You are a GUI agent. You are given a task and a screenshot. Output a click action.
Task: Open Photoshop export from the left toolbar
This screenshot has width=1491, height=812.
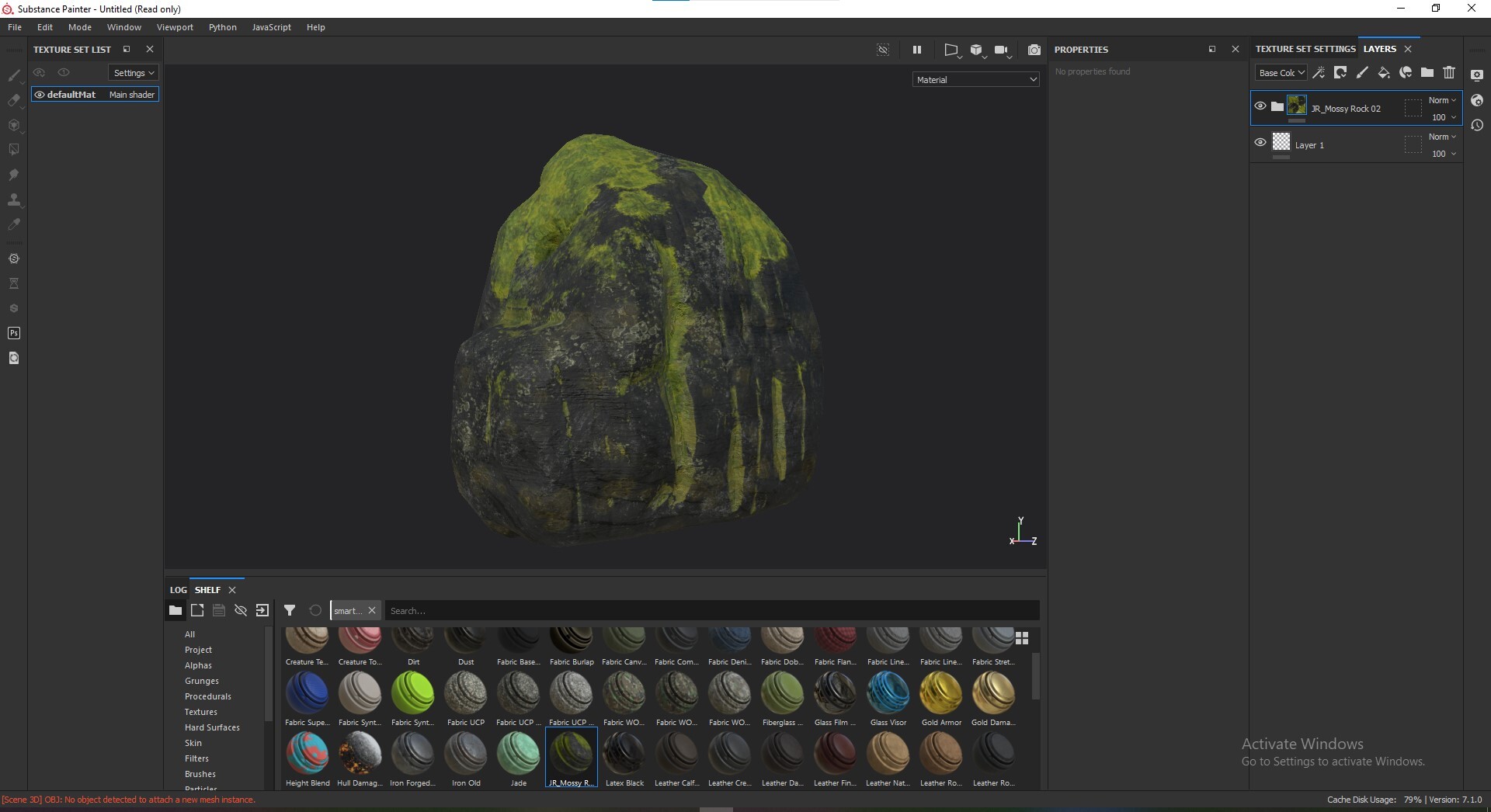[x=14, y=333]
